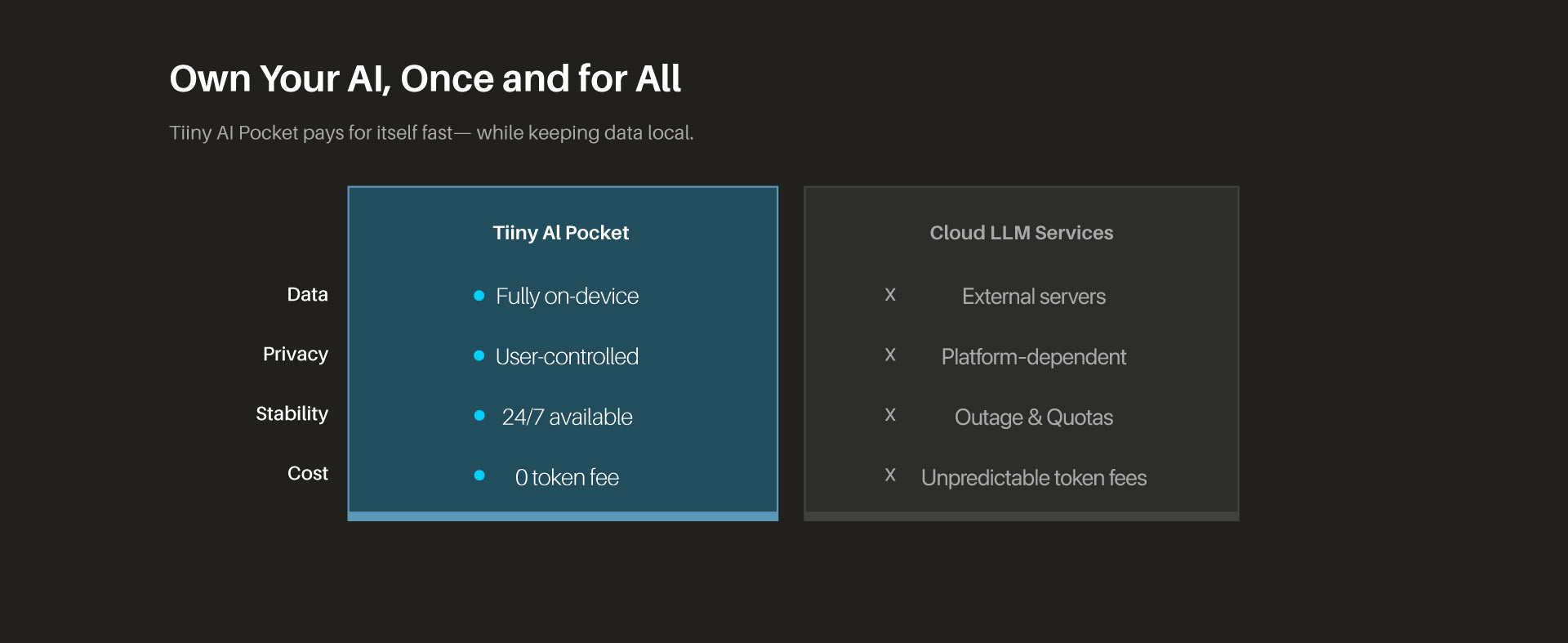Click the X mark beside Unpredictable token fees
This screenshot has height=643, width=1568.
(890, 475)
